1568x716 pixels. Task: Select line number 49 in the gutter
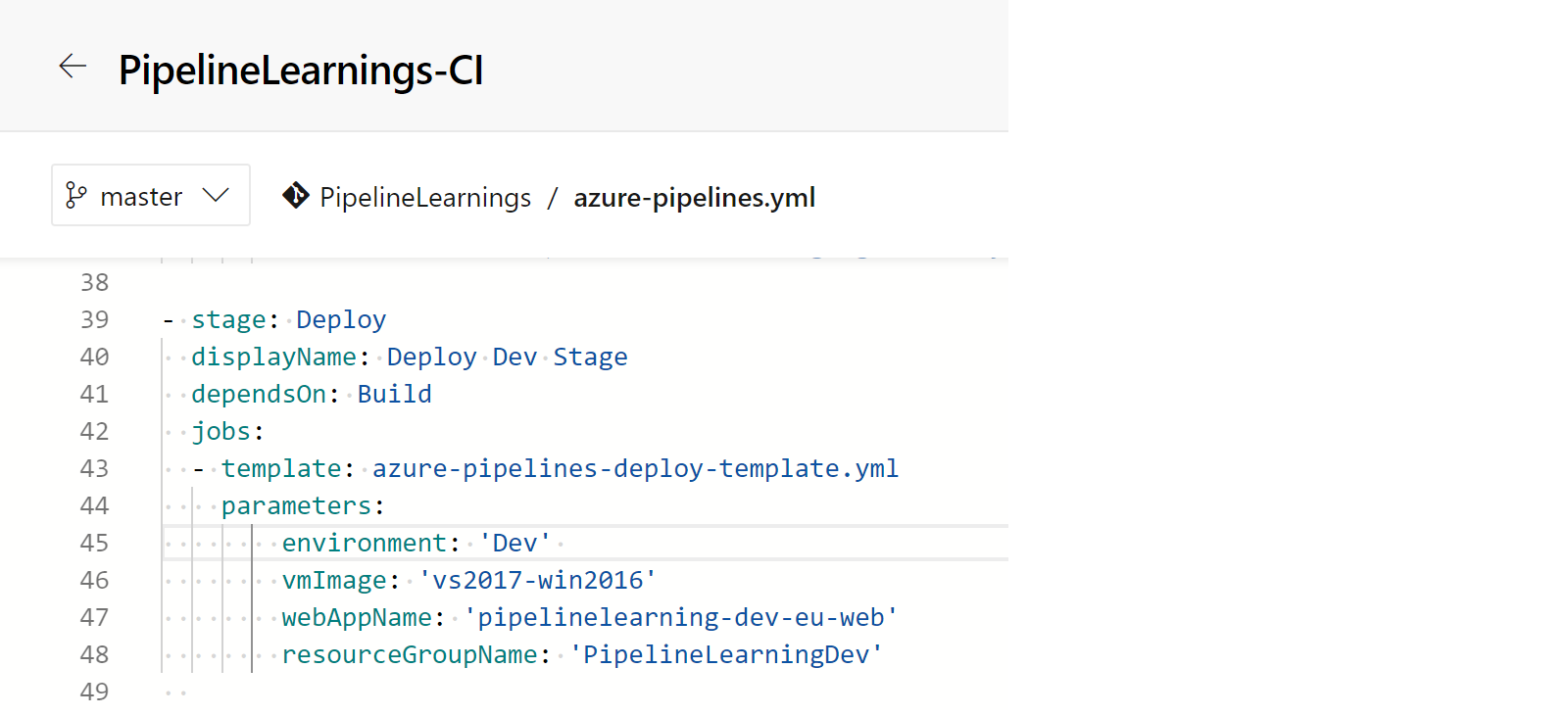click(x=94, y=692)
